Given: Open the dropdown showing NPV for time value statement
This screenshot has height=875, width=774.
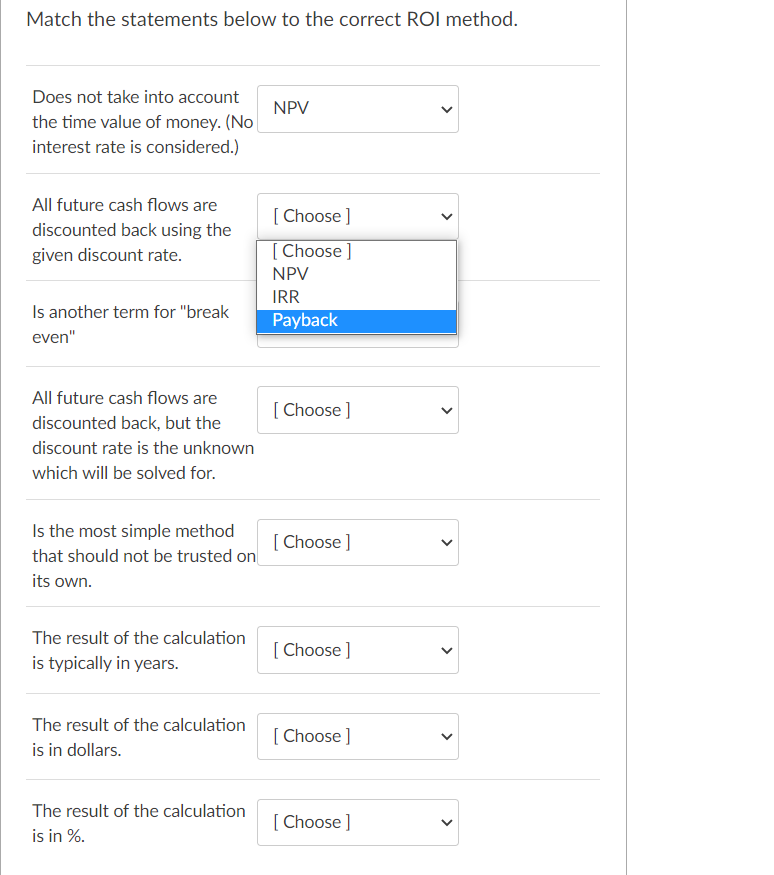Looking at the screenshot, I should [x=358, y=108].
